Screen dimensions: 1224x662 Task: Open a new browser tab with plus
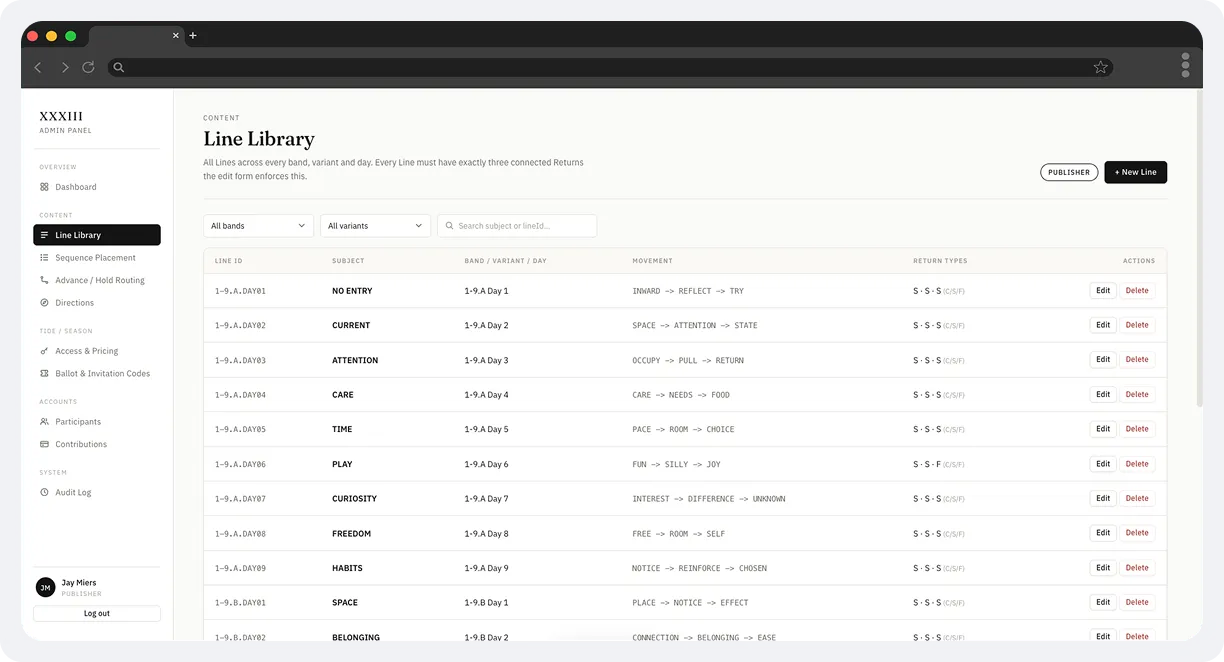193,35
